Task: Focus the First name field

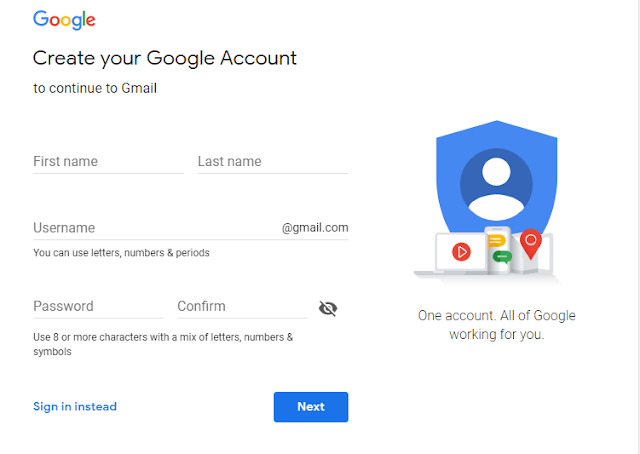Action: (108, 162)
